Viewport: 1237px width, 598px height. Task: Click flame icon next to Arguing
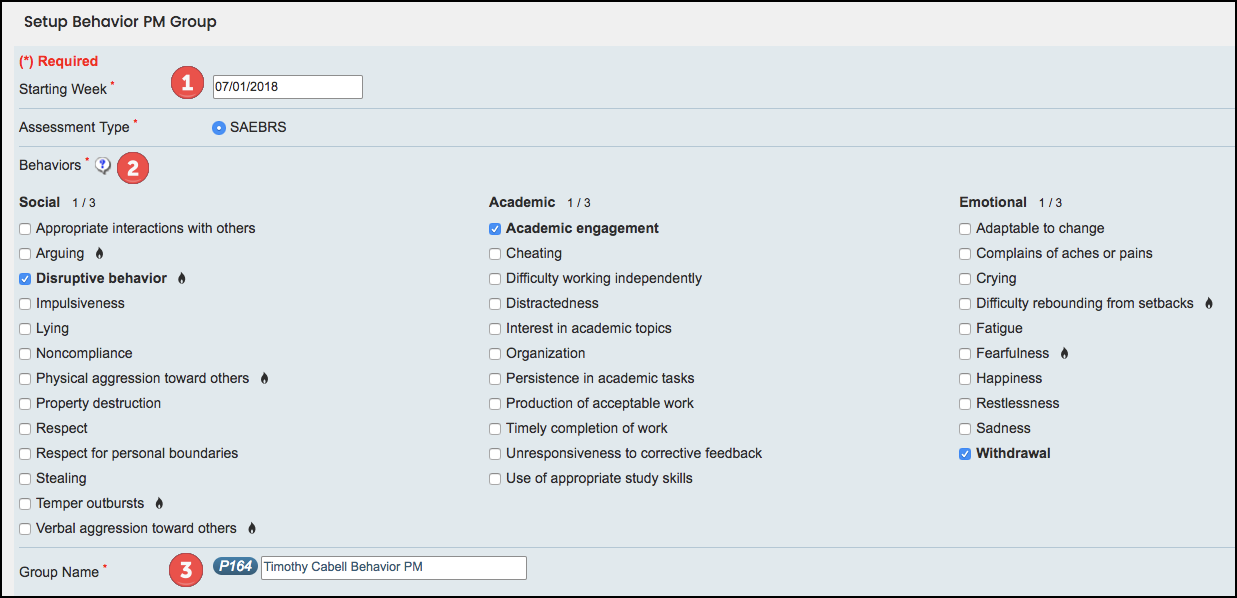[x=99, y=253]
